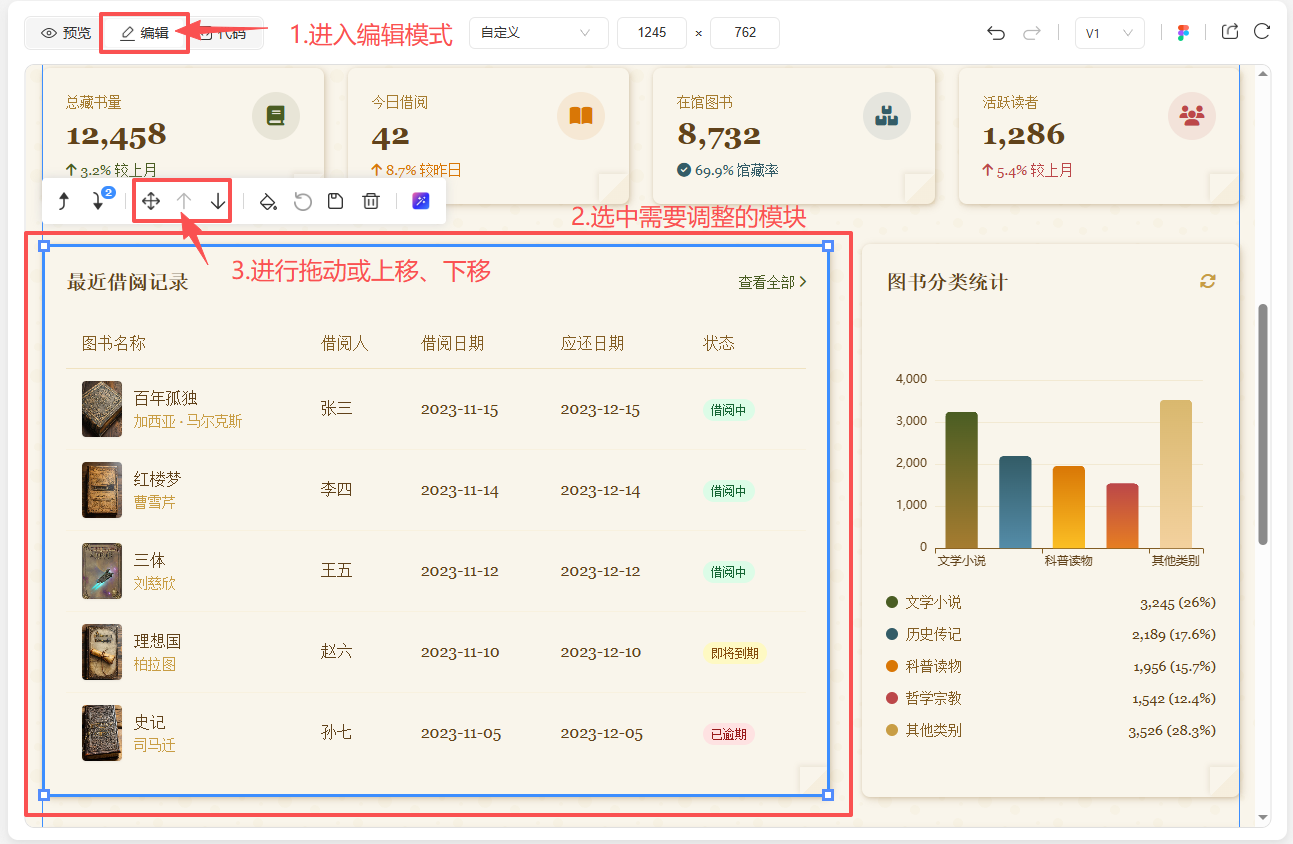The width and height of the screenshot is (1293, 844).
Task: Switch to the 预览 tab
Action: point(66,33)
